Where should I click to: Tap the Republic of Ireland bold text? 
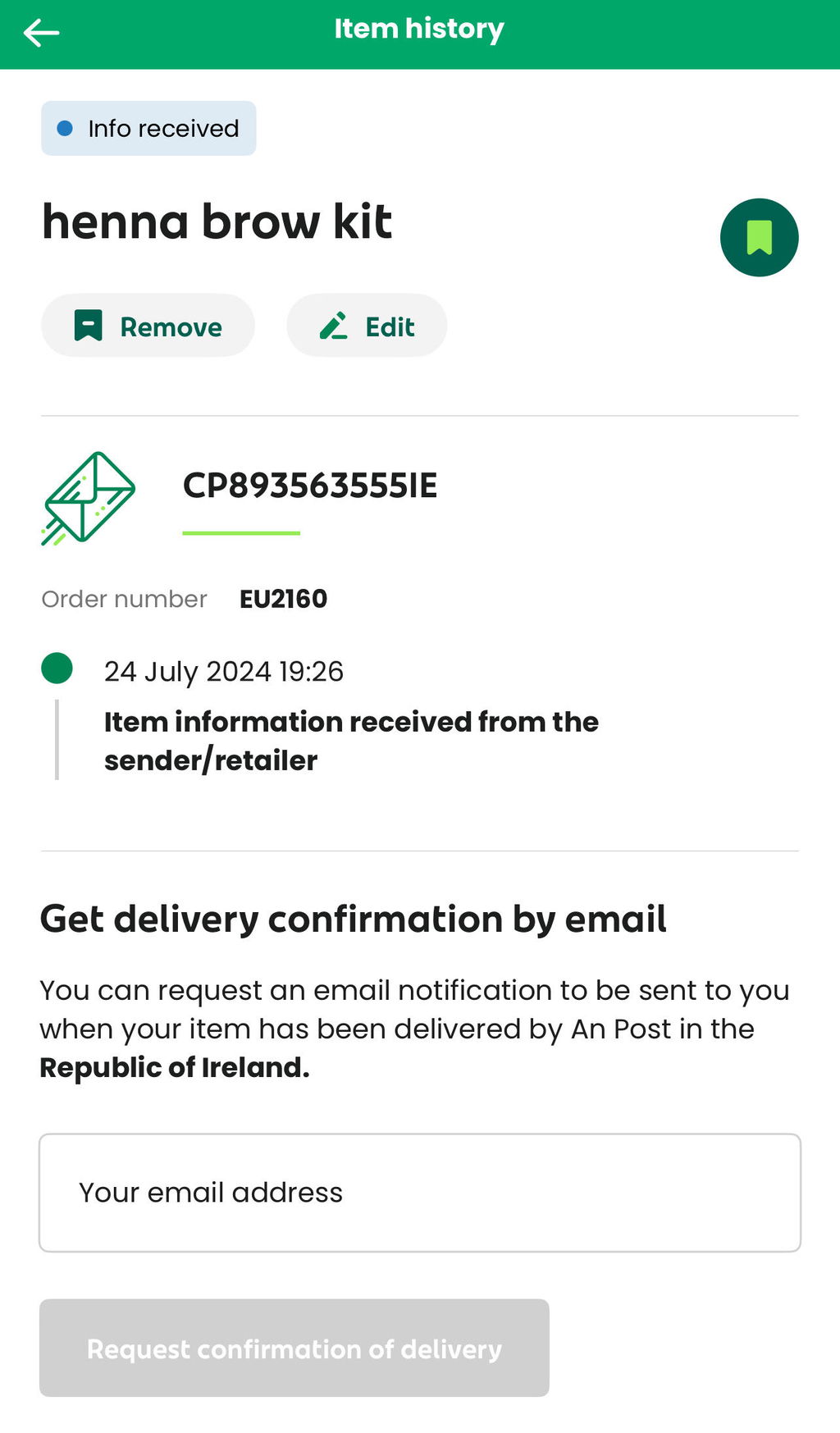coord(175,1067)
